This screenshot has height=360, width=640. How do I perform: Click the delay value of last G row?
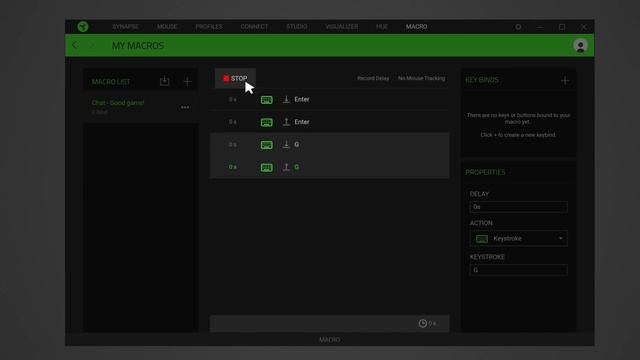(x=232, y=167)
